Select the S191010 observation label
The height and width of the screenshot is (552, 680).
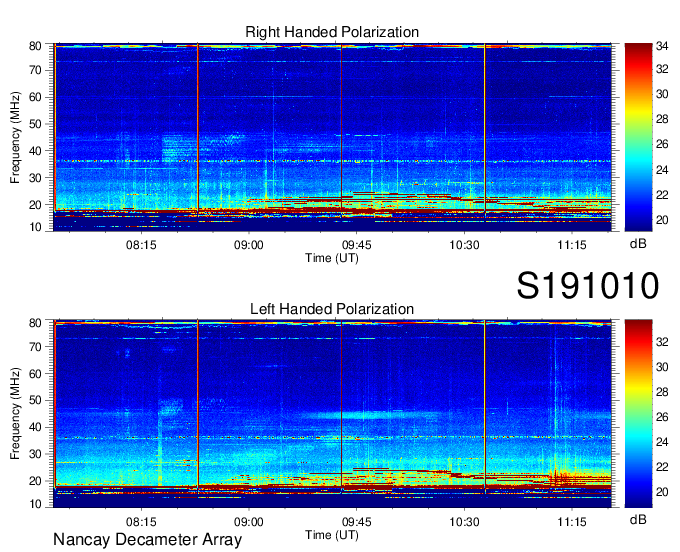[588, 285]
